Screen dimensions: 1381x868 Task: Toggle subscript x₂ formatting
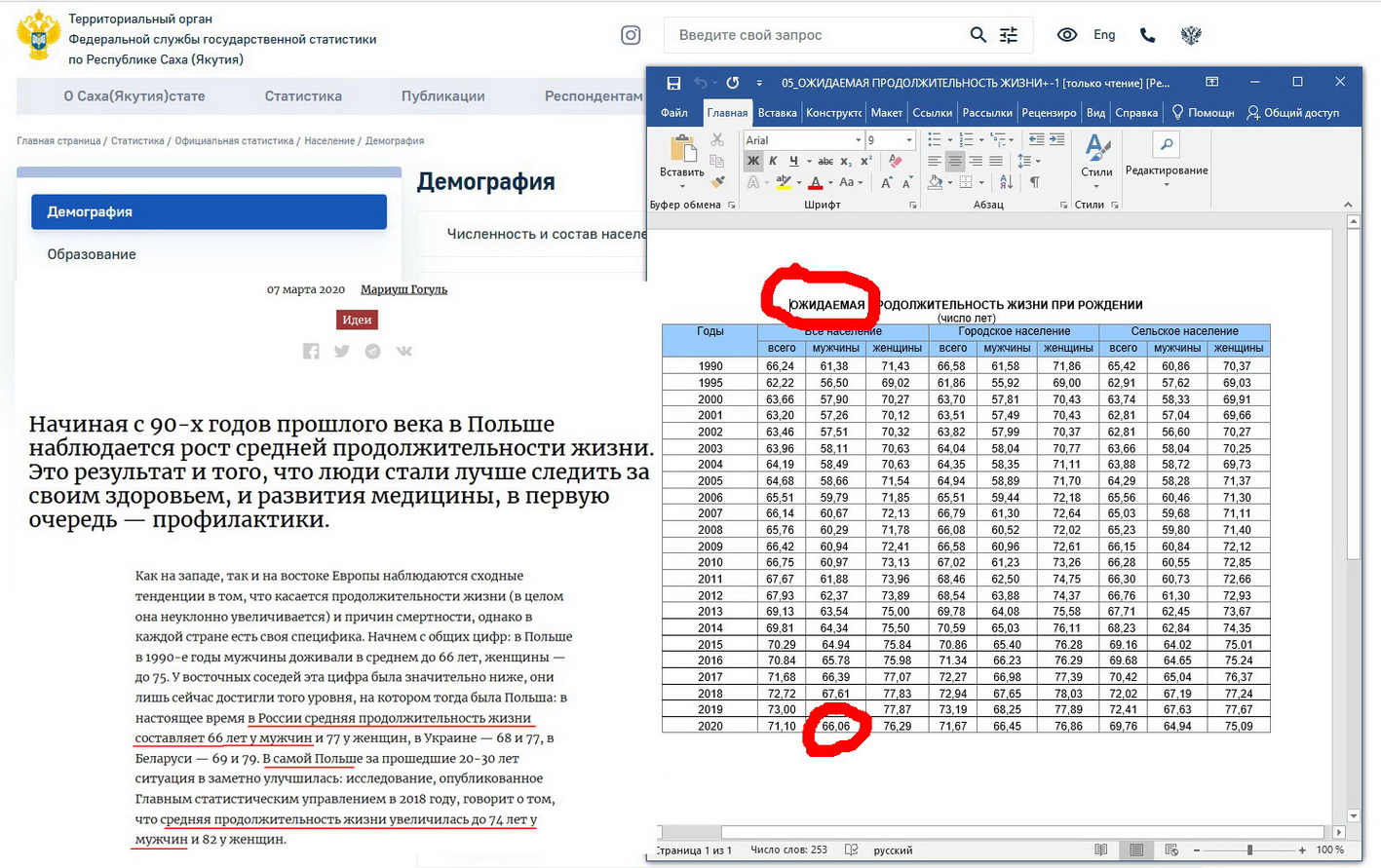point(846,161)
